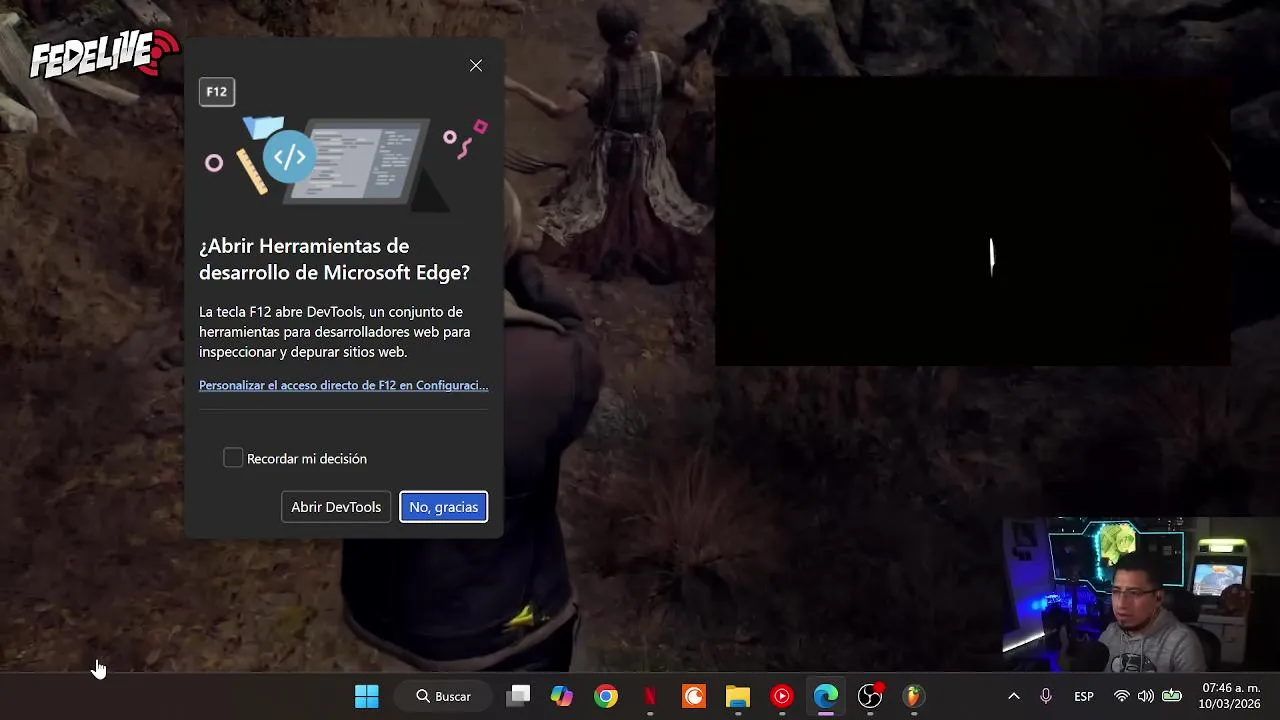This screenshot has width=1280, height=720.
Task: Click the 'No, gracias' button
Action: tap(443, 507)
